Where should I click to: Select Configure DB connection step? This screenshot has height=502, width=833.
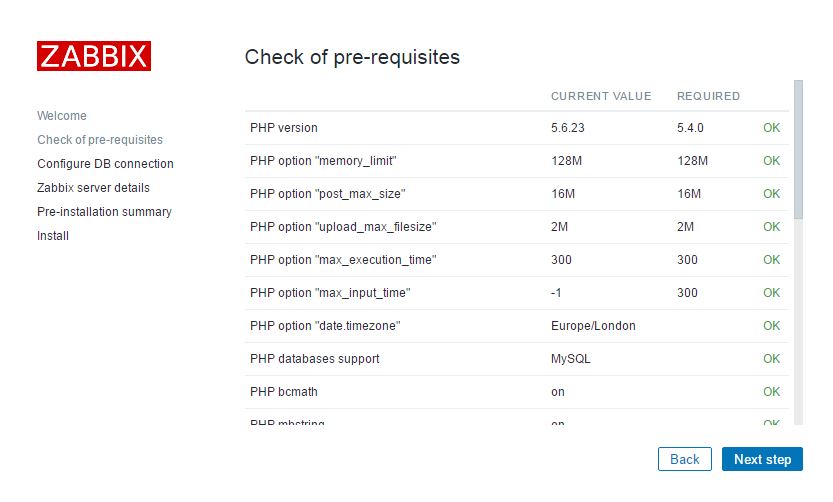click(x=105, y=164)
